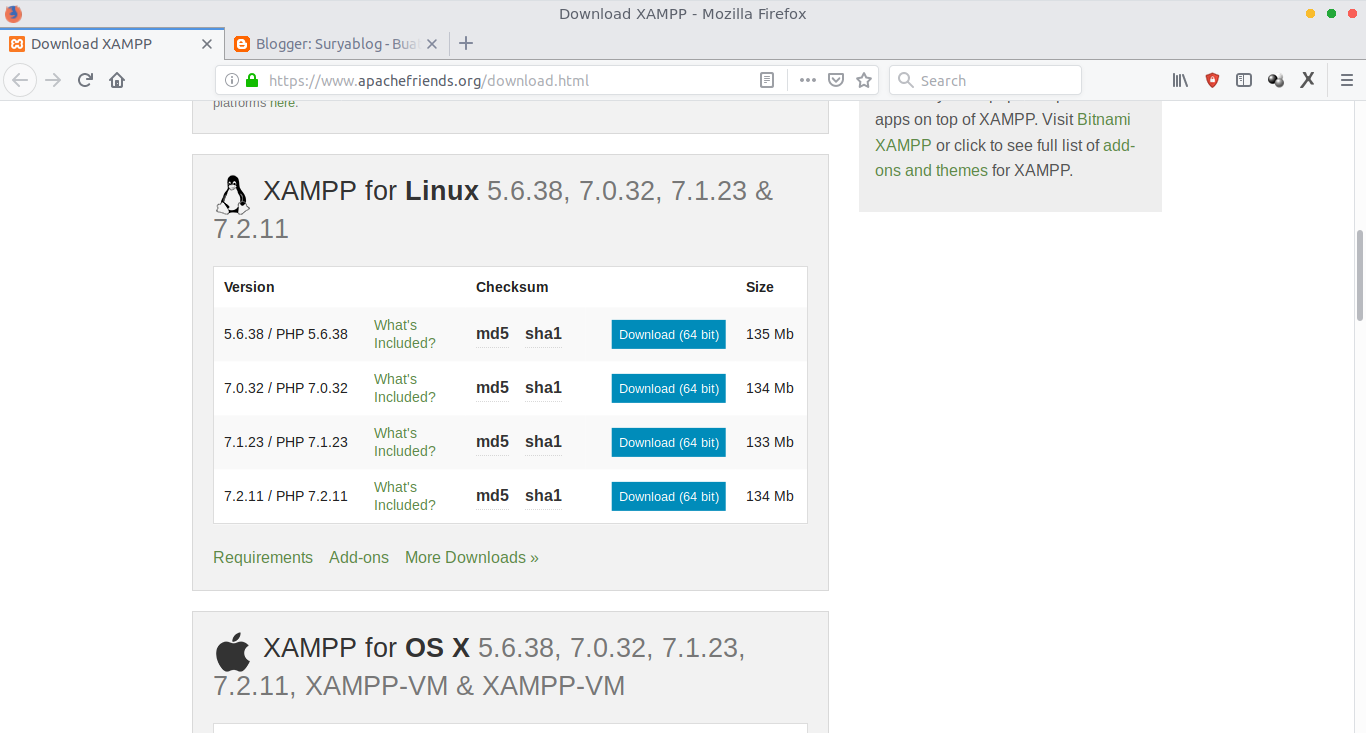
Task: Toggle reader view in address bar
Action: [x=767, y=80]
